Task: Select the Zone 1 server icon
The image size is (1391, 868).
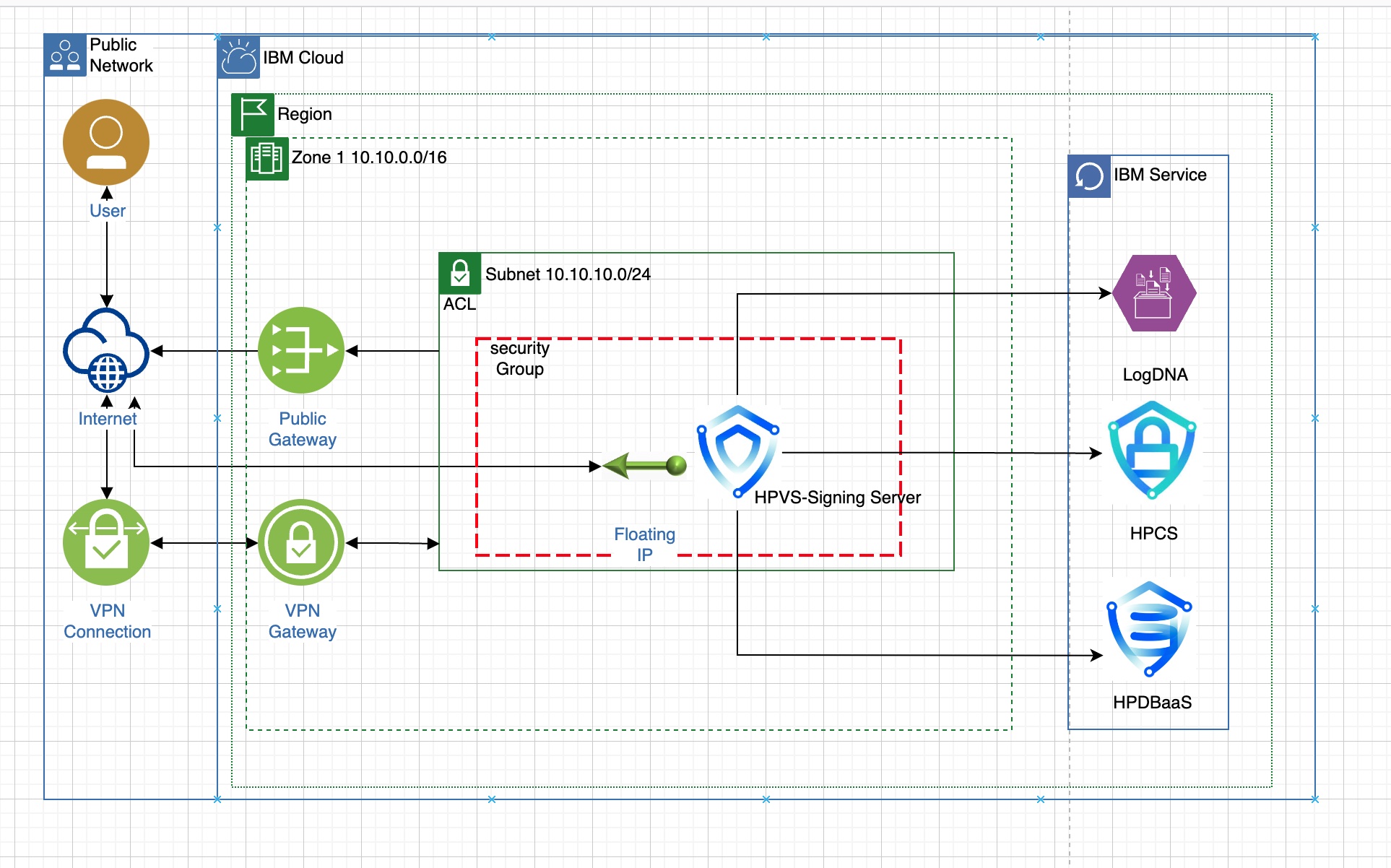Action: (266, 158)
